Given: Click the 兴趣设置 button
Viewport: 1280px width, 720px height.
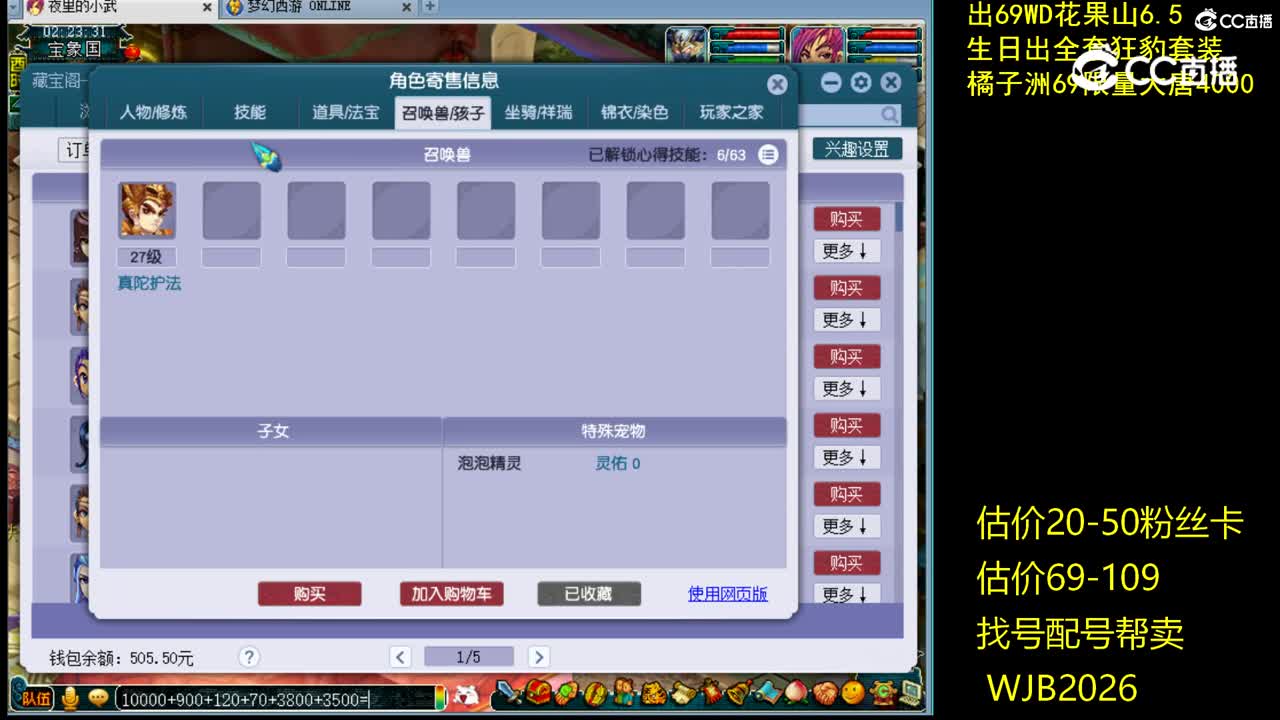Looking at the screenshot, I should tap(857, 149).
